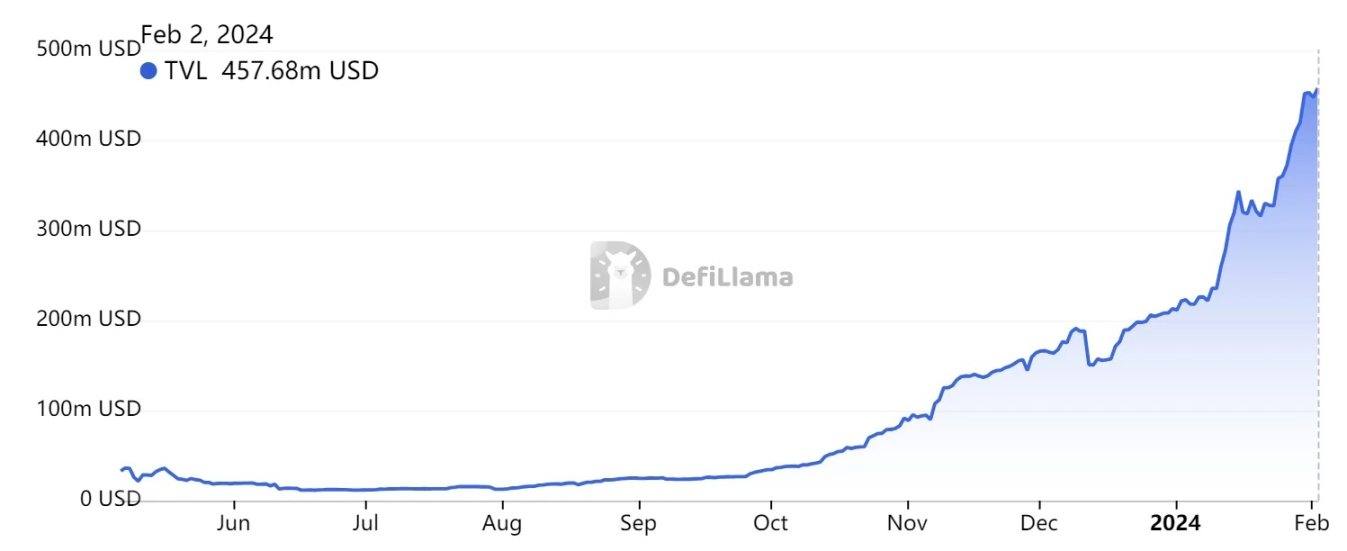Screen dimensions: 1347x551
Task: Select the Feb marker on the time axis
Action: click(x=1311, y=523)
